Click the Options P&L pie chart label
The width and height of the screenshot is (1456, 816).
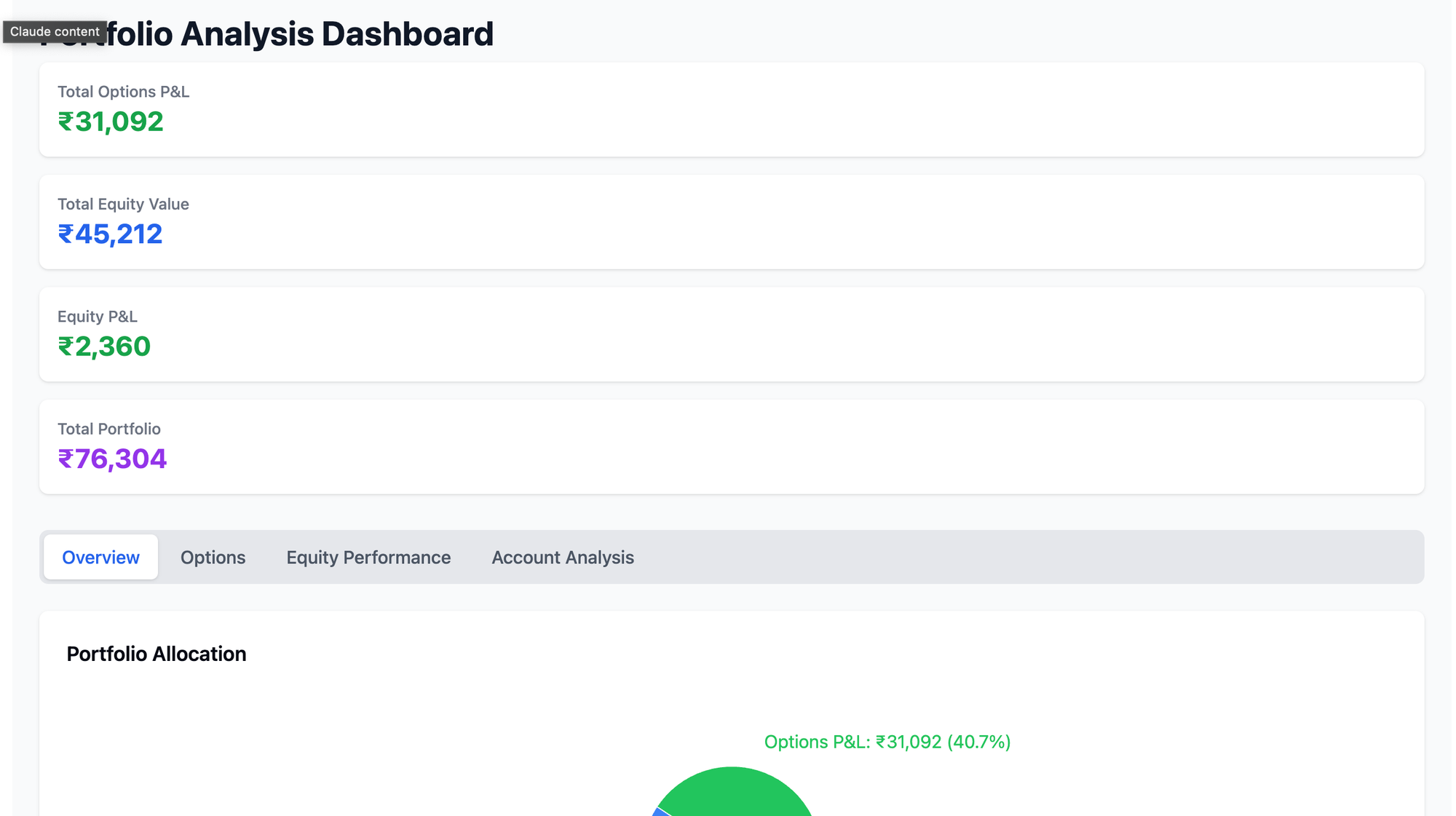coord(887,742)
